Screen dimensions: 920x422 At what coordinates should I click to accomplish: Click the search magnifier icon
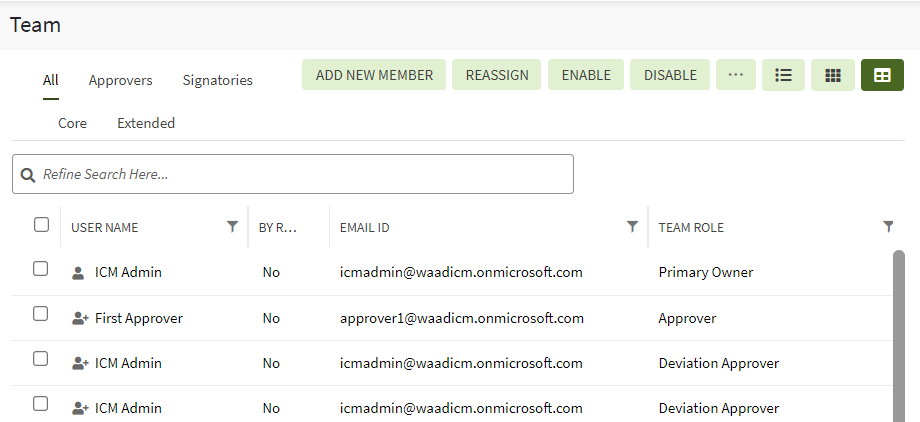coord(28,175)
